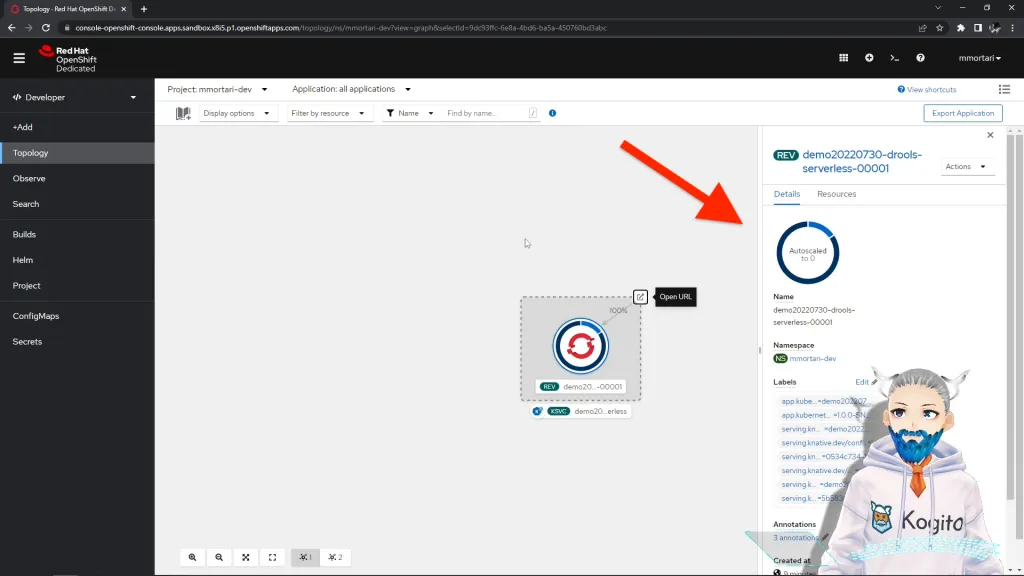This screenshot has height=576, width=1024.
Task: Select graph layout 2 toggle
Action: click(x=335, y=557)
